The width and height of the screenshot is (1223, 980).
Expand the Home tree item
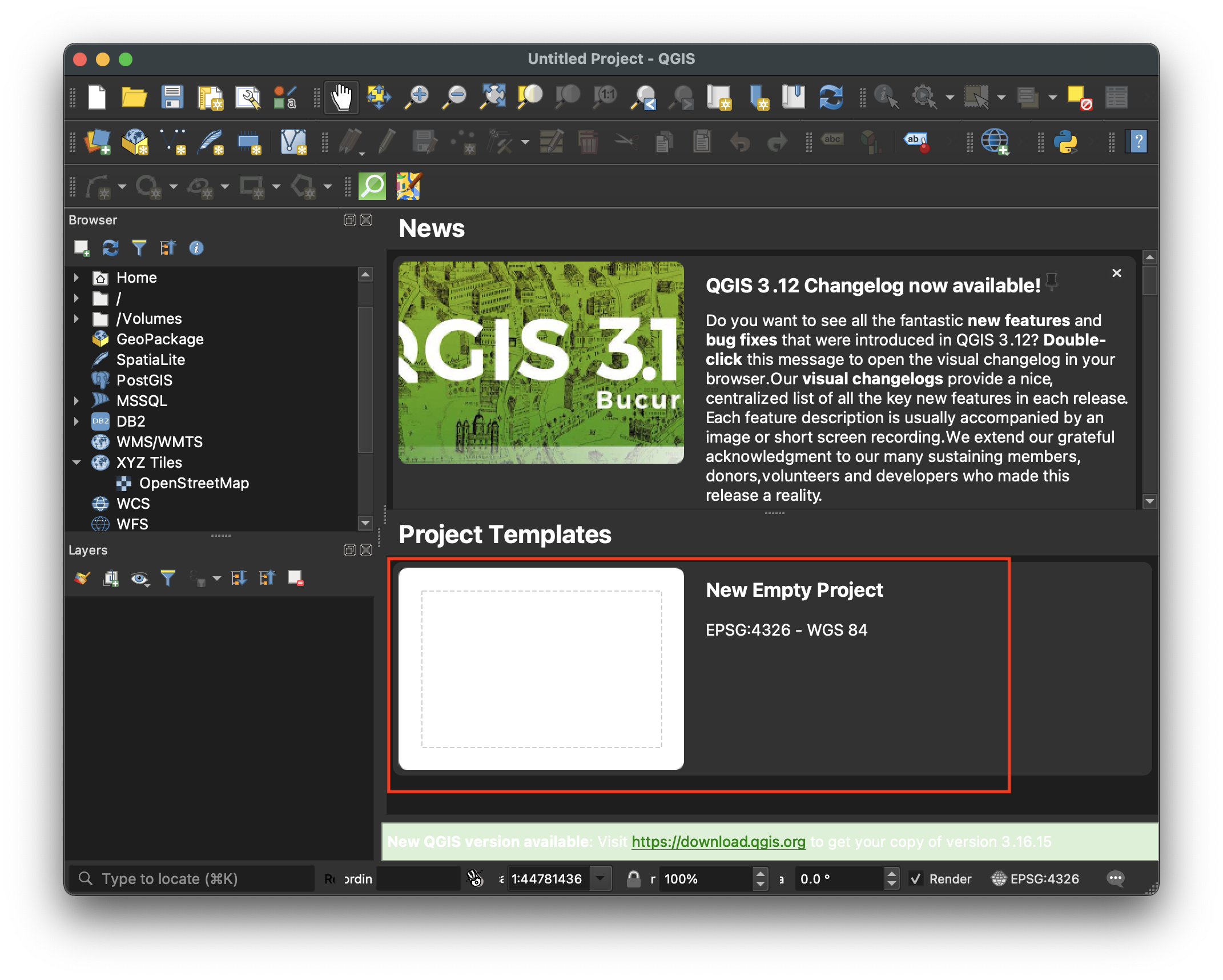[77, 278]
